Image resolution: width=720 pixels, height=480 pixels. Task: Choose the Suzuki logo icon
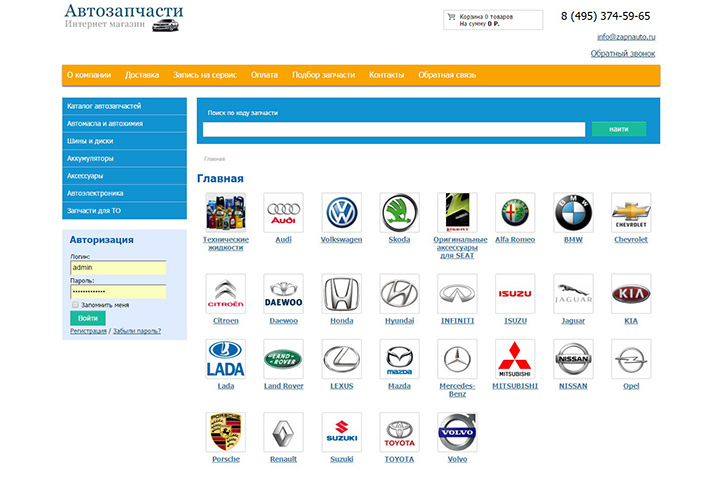342,432
